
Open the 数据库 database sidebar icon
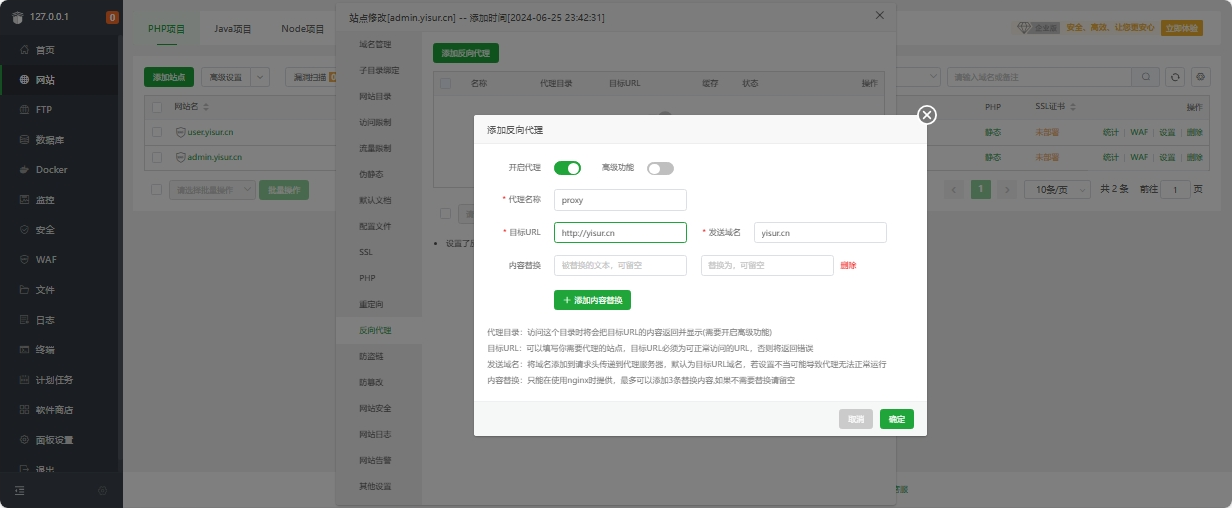24,140
